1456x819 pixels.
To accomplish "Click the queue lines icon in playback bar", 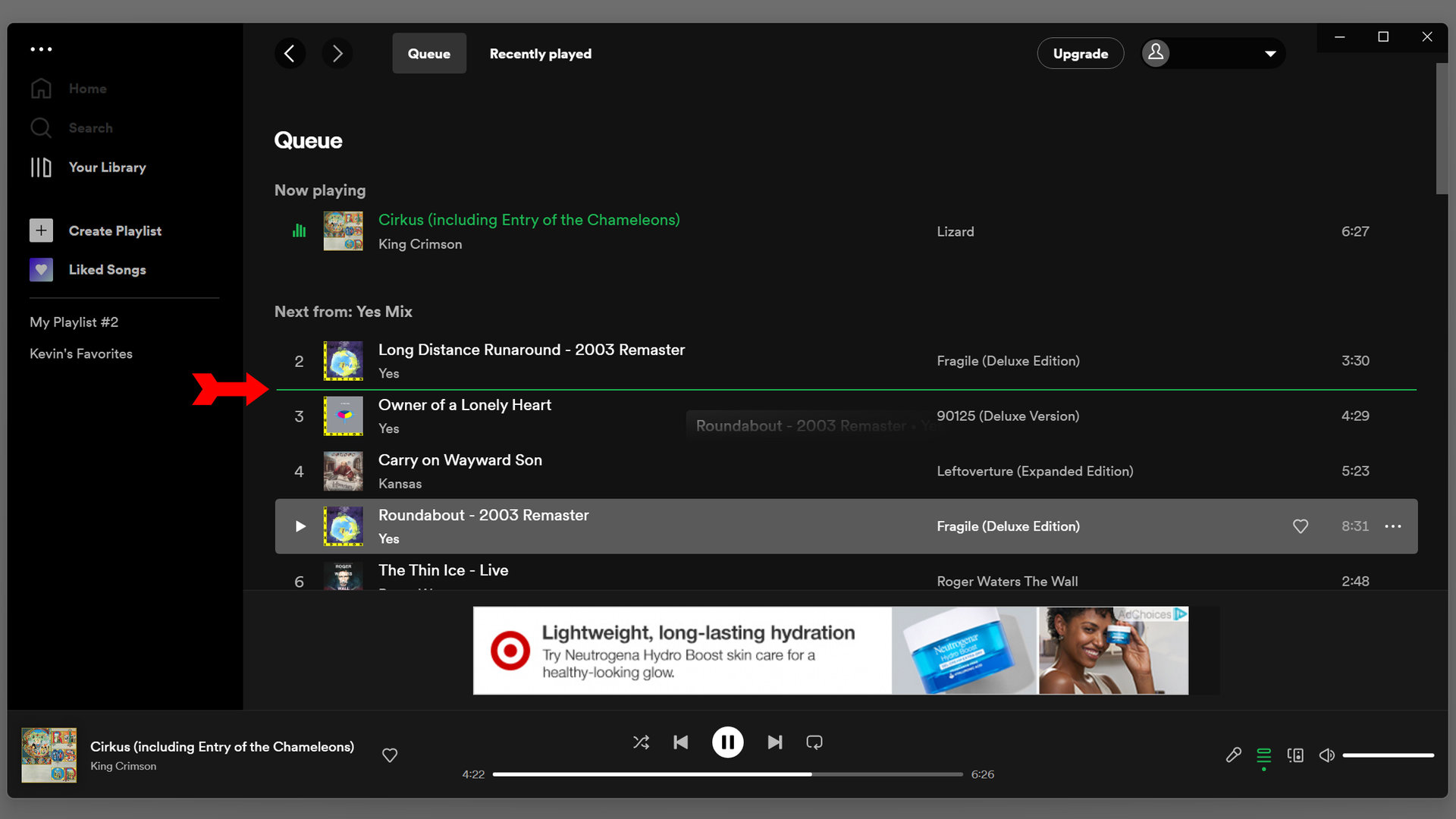I will pos(1264,755).
